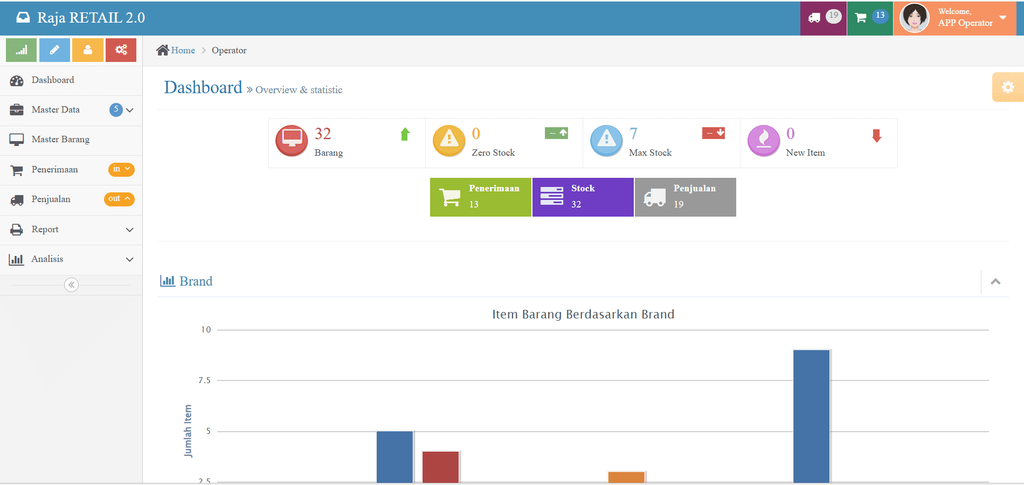This screenshot has height=485, width=1024.
Task: Collapse the sidebar with double-arrow button
Action: pyautogui.click(x=71, y=285)
